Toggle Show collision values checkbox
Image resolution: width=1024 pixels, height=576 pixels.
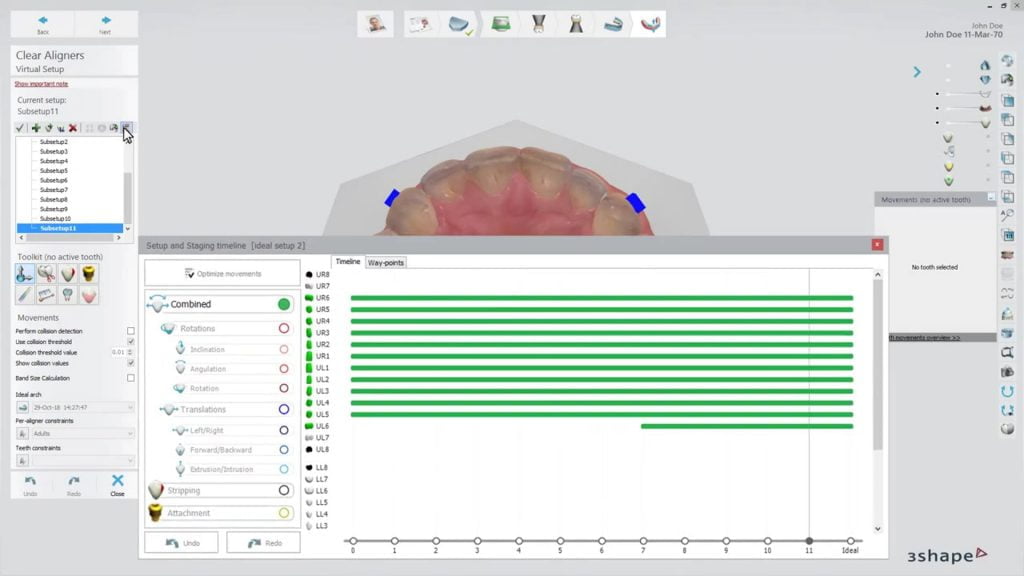[x=130, y=363]
